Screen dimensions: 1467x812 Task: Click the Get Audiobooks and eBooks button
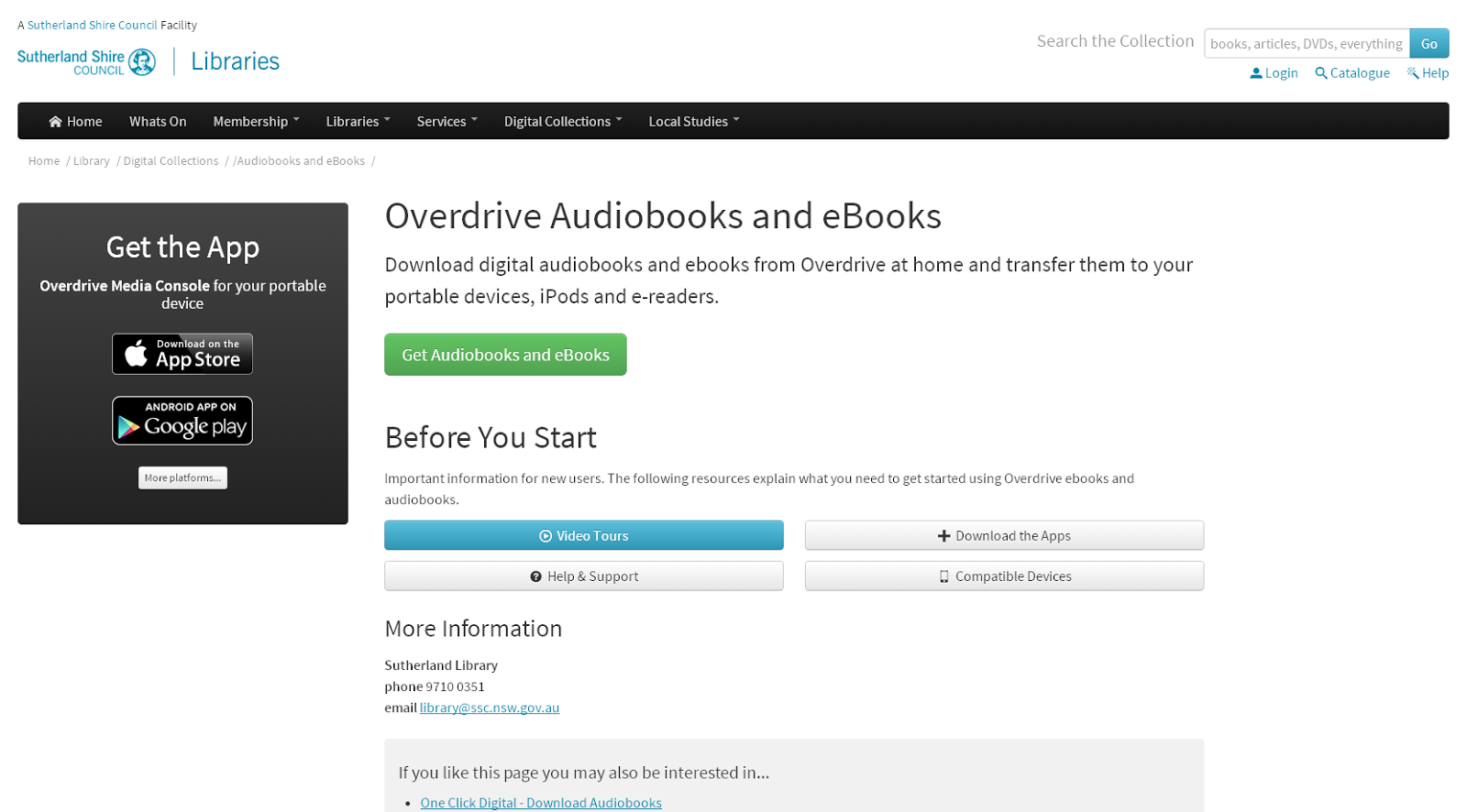(505, 355)
